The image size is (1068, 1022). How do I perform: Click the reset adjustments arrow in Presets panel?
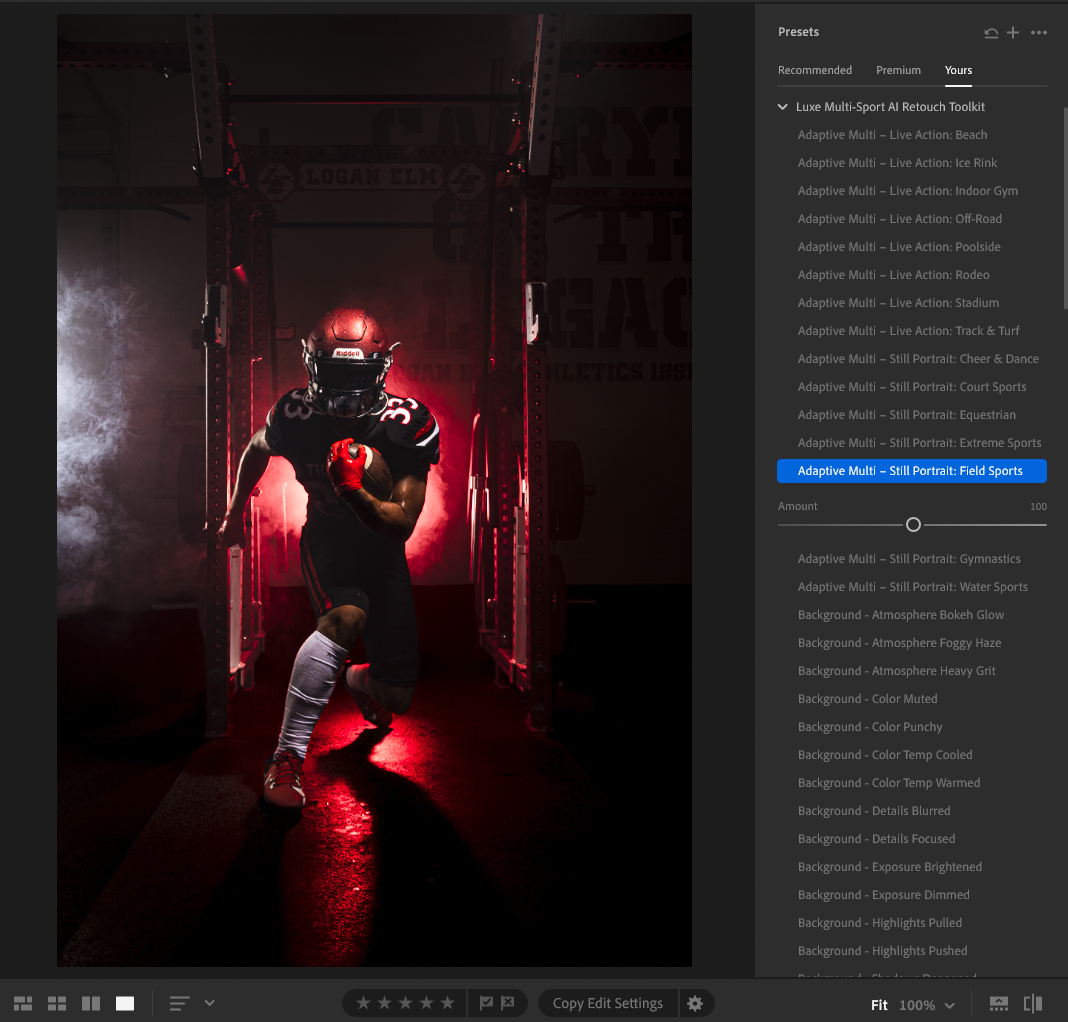991,32
